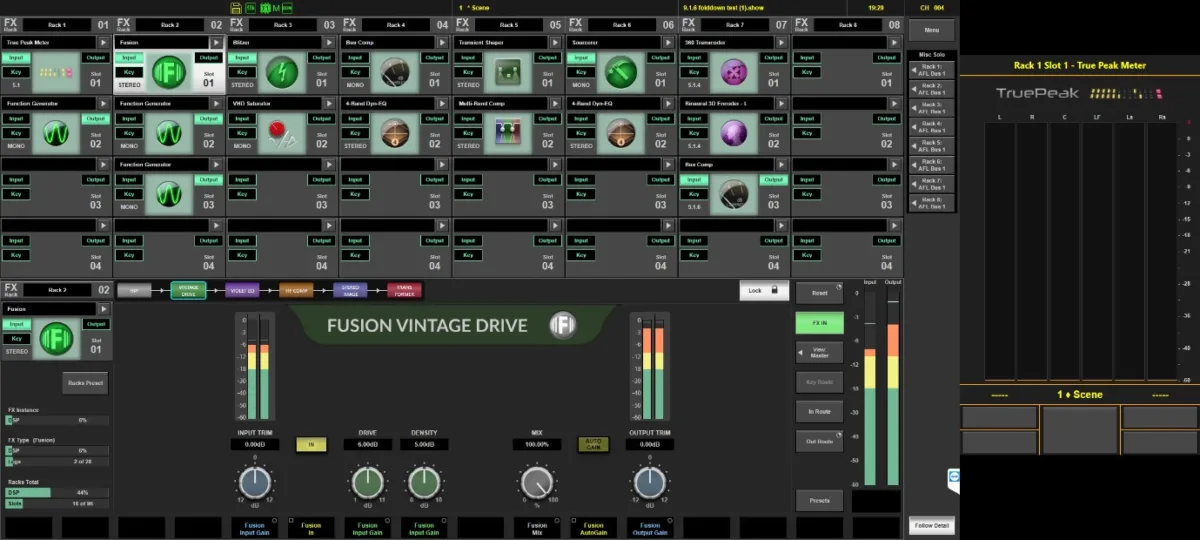The width and height of the screenshot is (1200, 540).
Task: Click the Follow Detail button
Action: tap(932, 525)
